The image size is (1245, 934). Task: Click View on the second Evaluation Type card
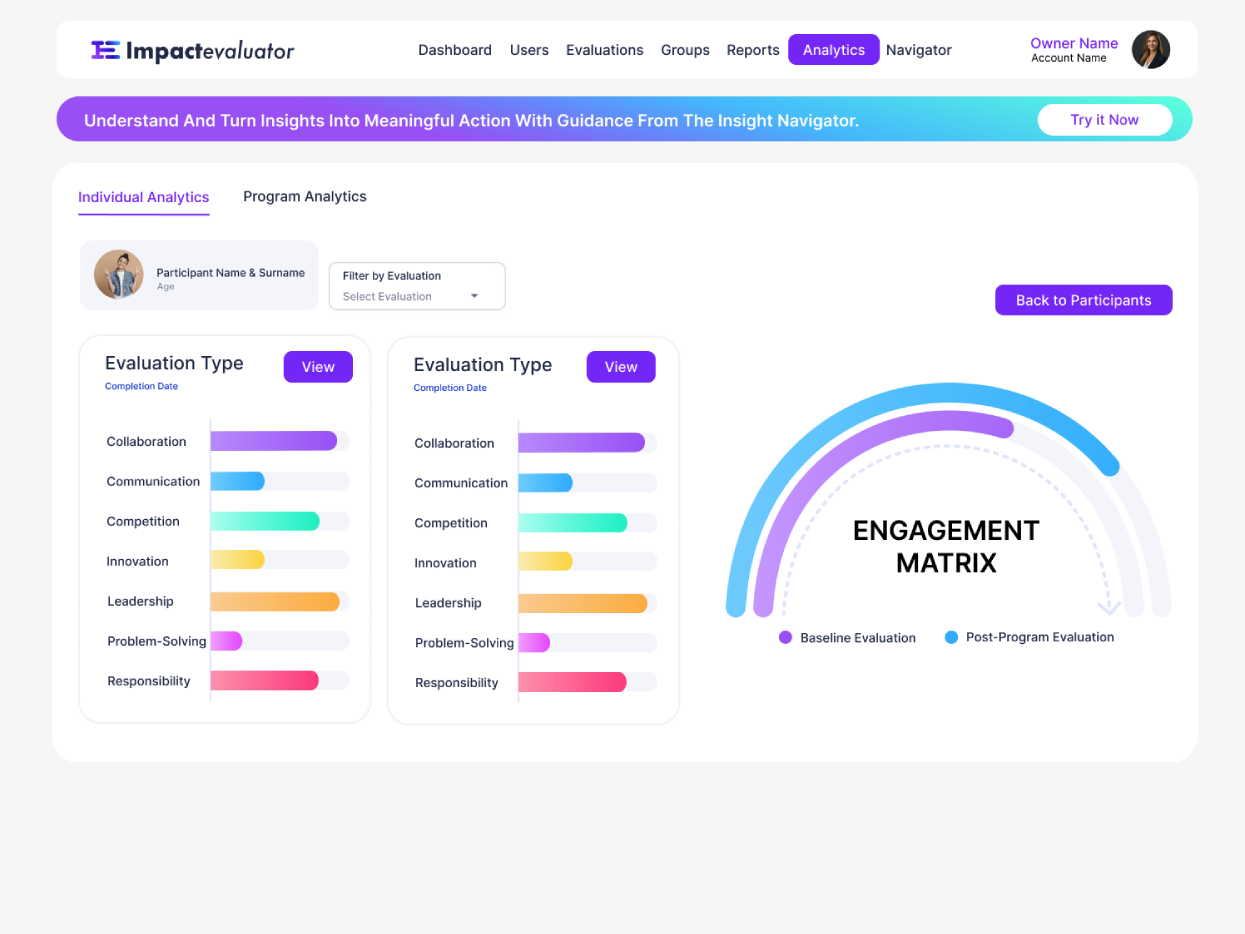tap(620, 367)
